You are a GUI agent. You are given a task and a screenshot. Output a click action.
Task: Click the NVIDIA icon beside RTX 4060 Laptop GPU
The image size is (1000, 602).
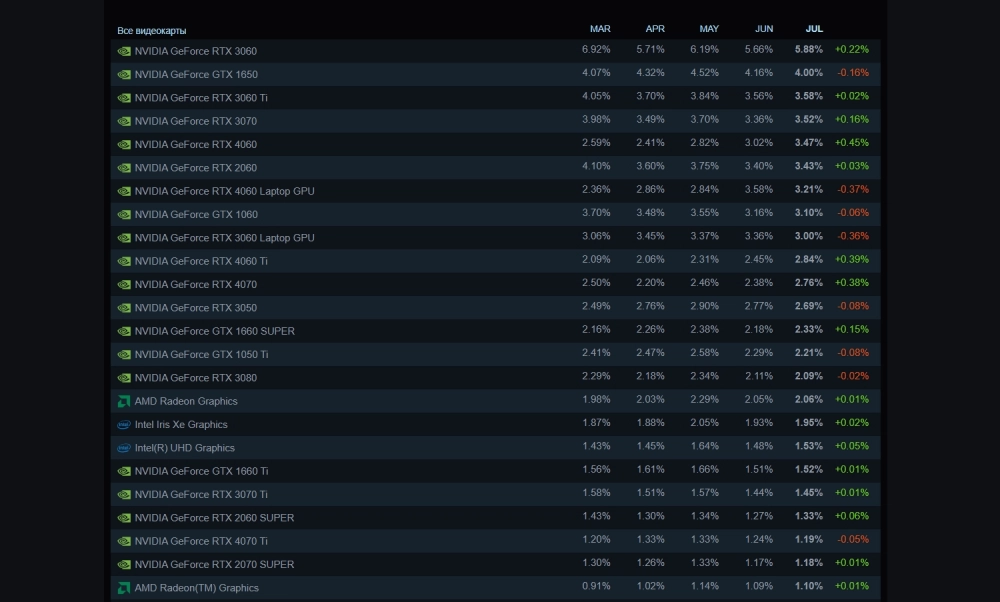click(x=124, y=191)
